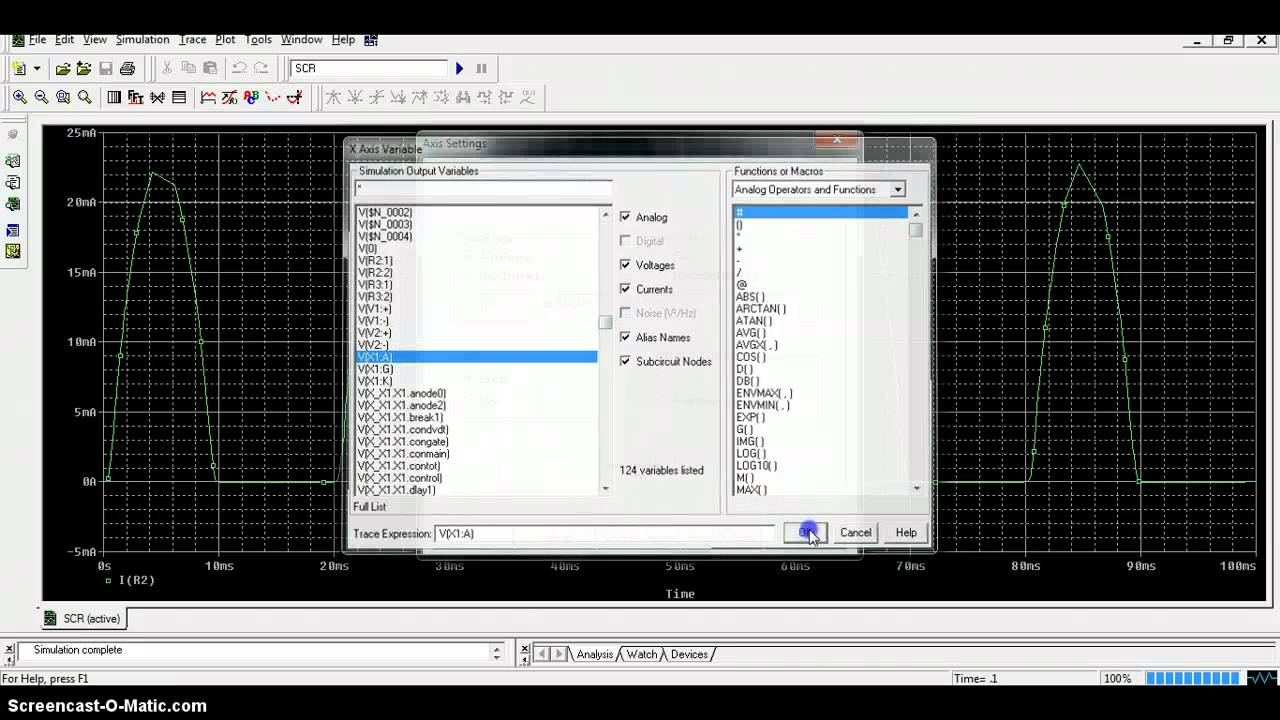
Task: Open the Tools menu
Action: [258, 40]
